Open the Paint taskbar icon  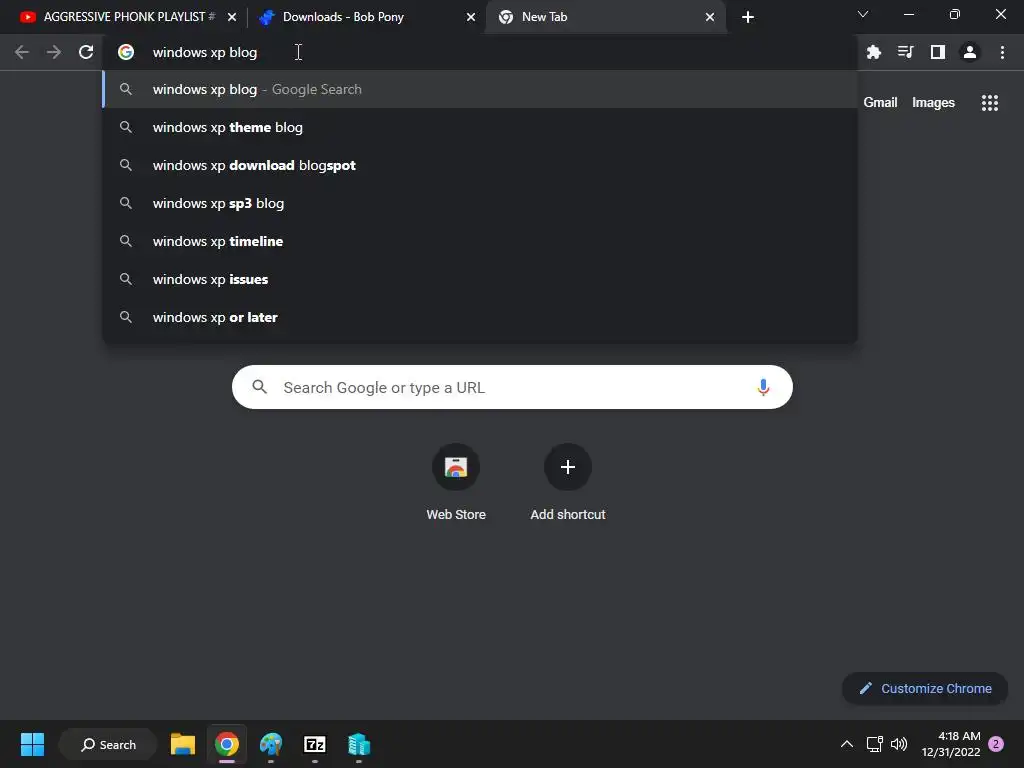click(x=270, y=744)
